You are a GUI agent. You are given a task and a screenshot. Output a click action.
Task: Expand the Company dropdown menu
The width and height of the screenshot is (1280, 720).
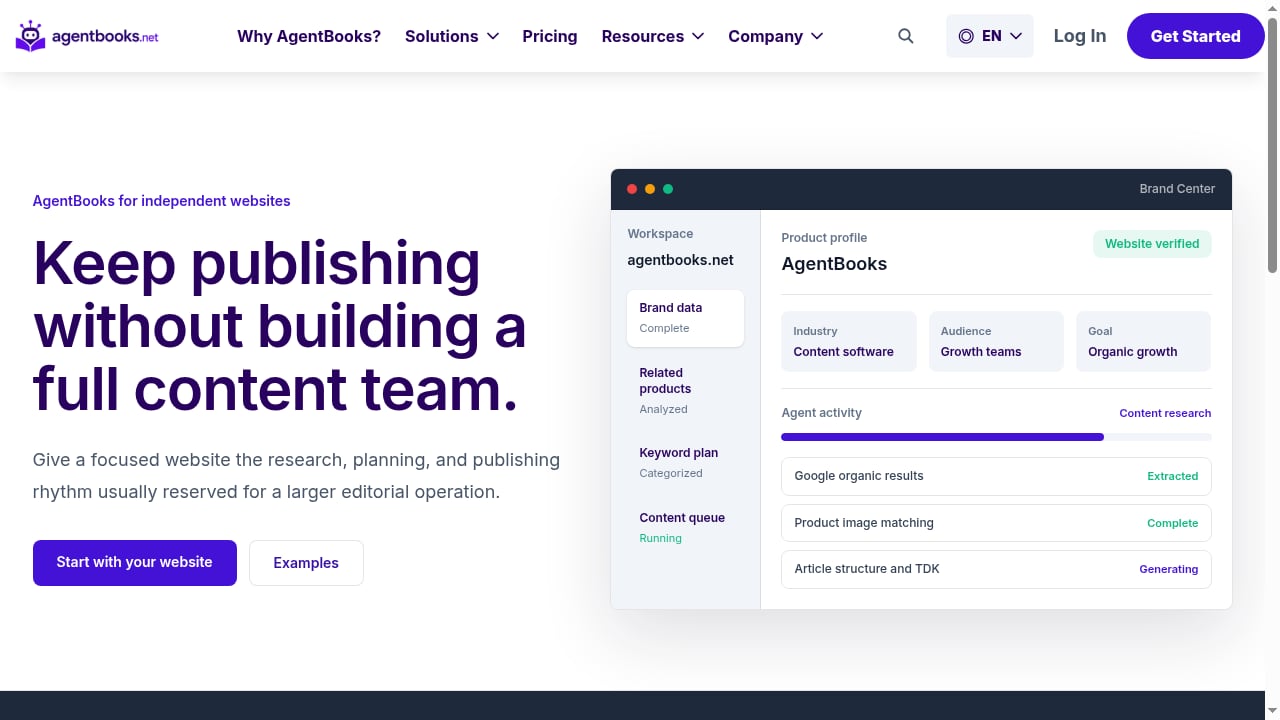[776, 36]
